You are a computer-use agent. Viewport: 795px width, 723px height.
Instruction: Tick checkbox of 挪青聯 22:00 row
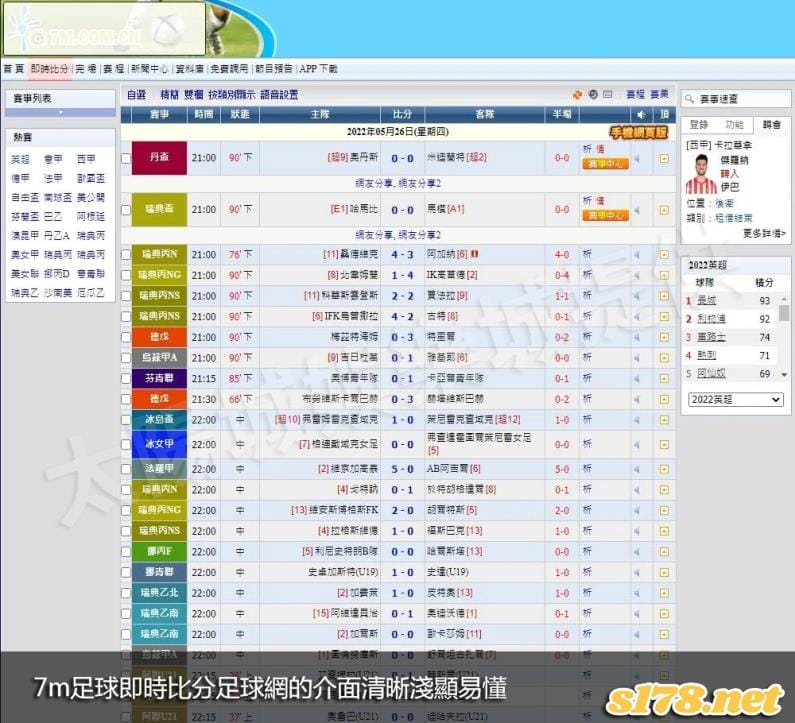pyautogui.click(x=126, y=572)
